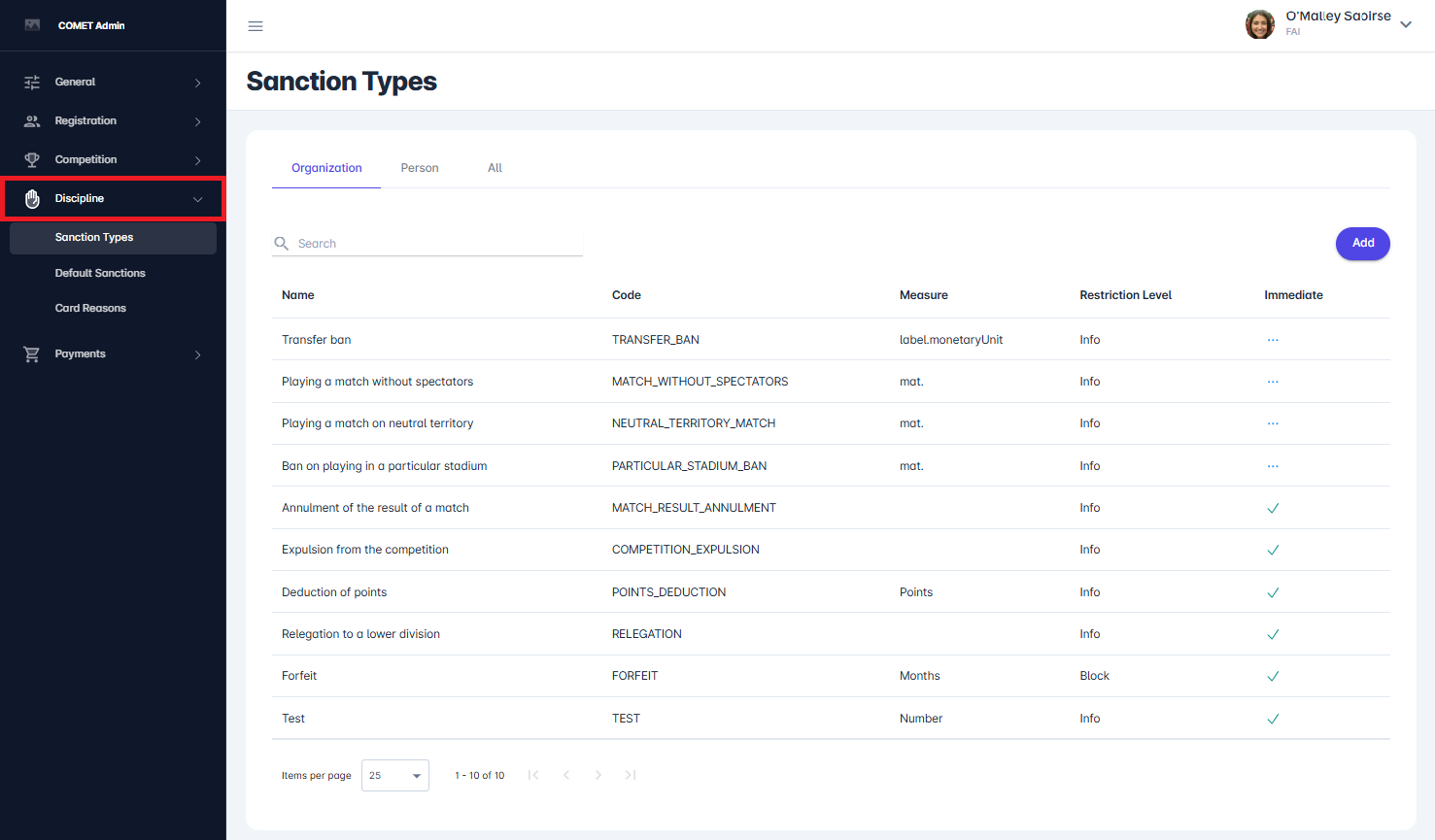Image resolution: width=1435 pixels, height=840 pixels.
Task: Click the Payments shopping cart icon
Action: pyautogui.click(x=32, y=354)
